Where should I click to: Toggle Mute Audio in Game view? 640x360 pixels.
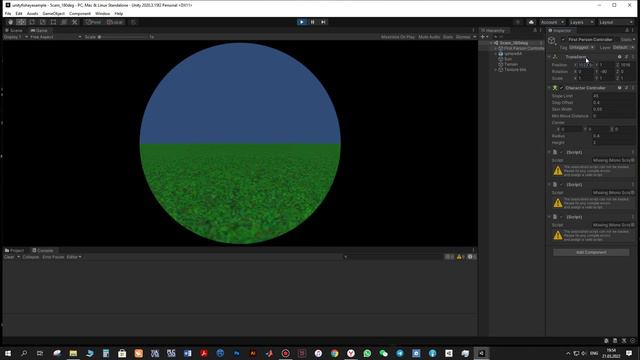click(429, 37)
